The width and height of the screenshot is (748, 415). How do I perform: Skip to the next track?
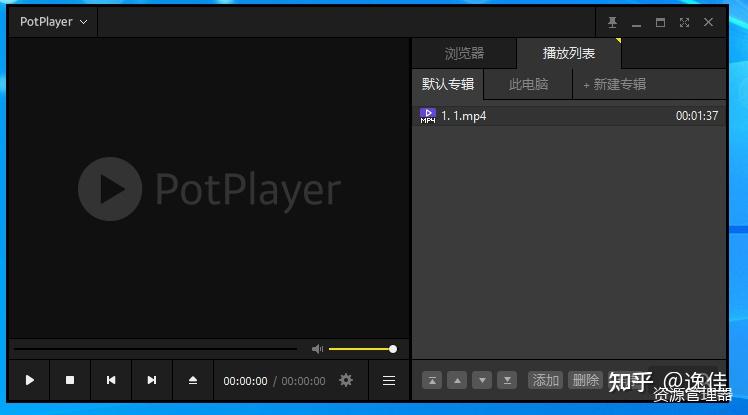152,380
